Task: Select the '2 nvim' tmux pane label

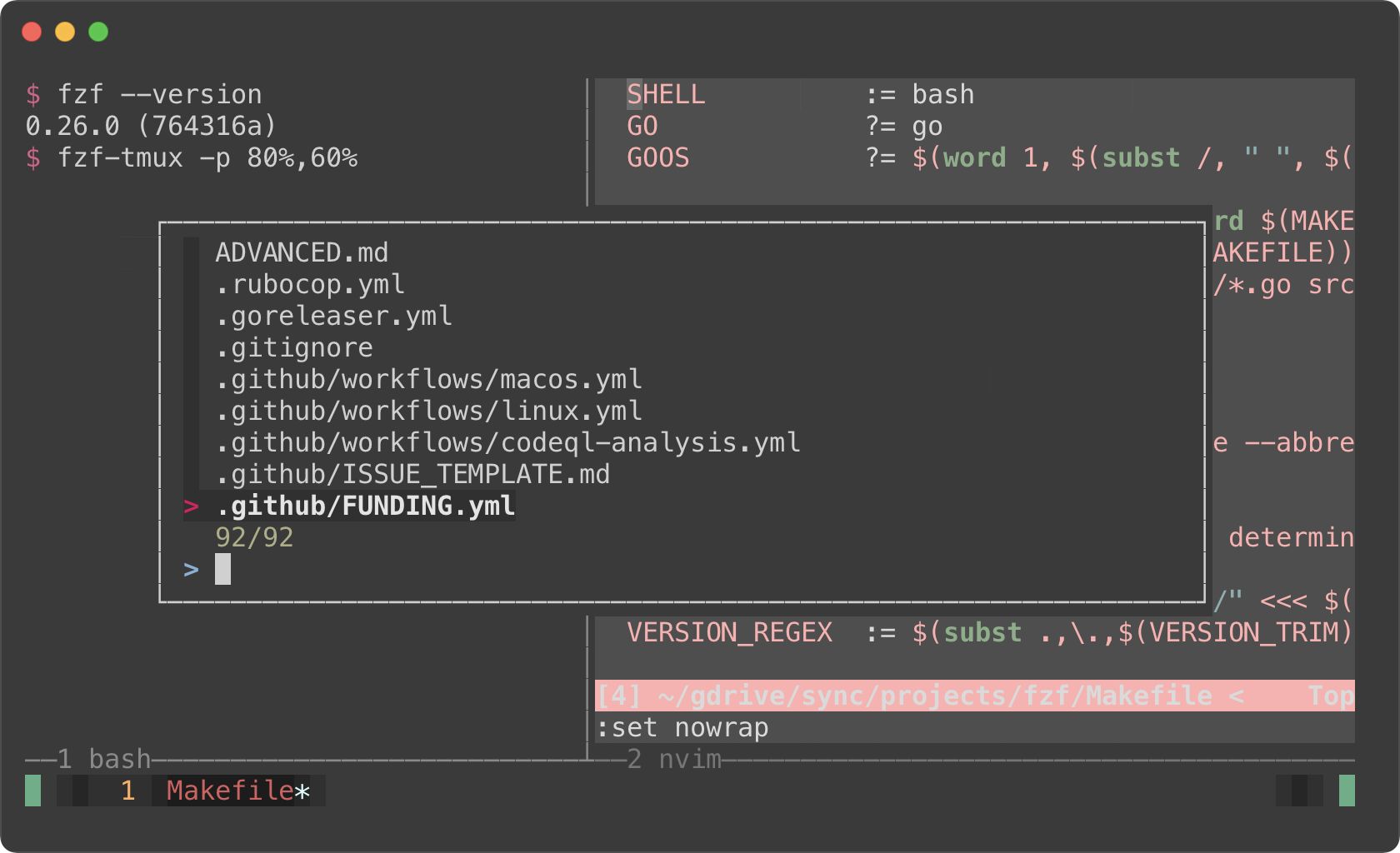Action: [x=674, y=759]
